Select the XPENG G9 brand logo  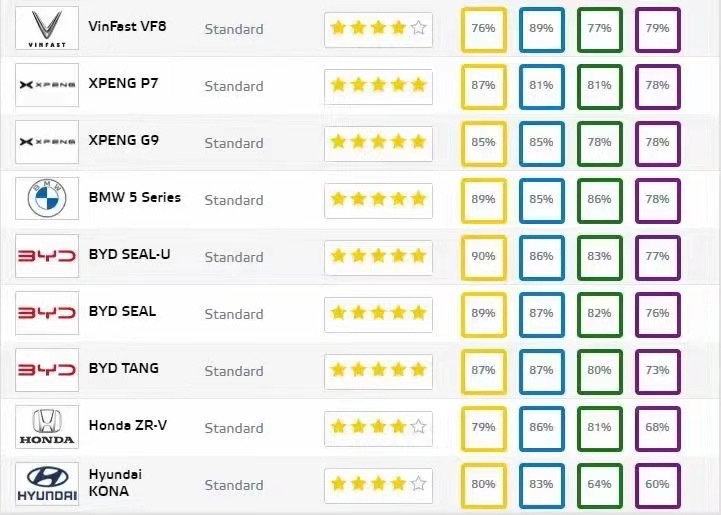coord(47,142)
